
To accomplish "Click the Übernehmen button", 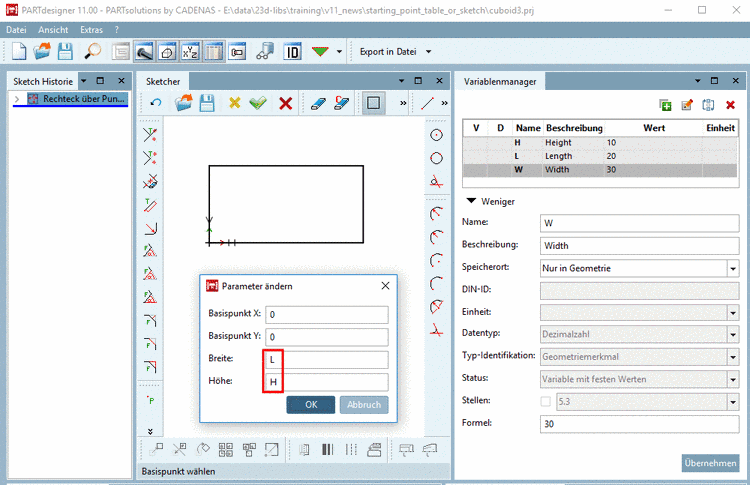I will tap(710, 463).
